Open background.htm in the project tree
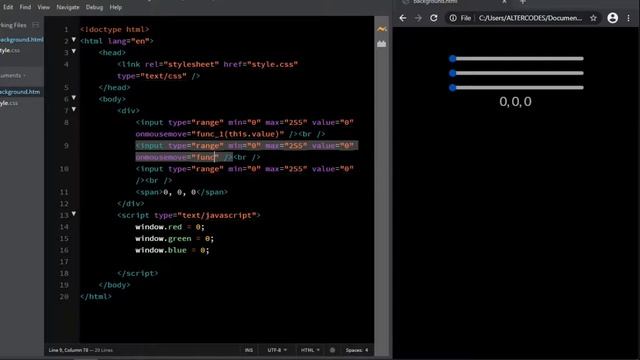This screenshot has width=640, height=360. (x=20, y=92)
